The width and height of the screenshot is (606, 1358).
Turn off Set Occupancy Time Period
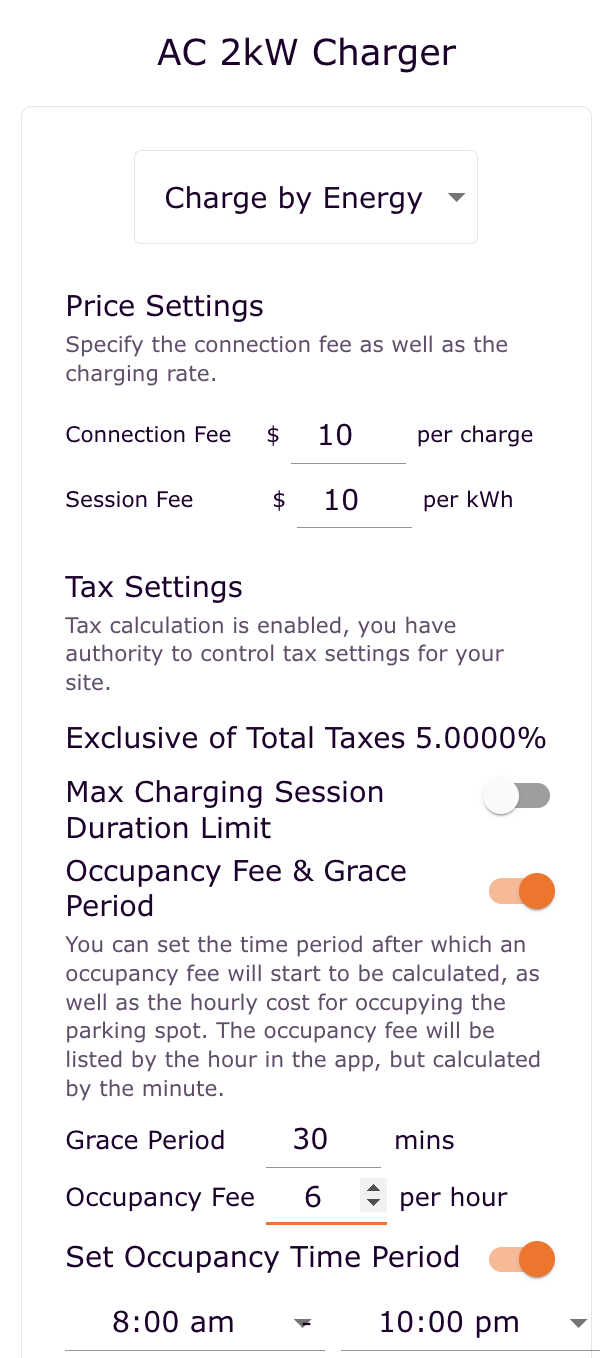pos(523,1259)
